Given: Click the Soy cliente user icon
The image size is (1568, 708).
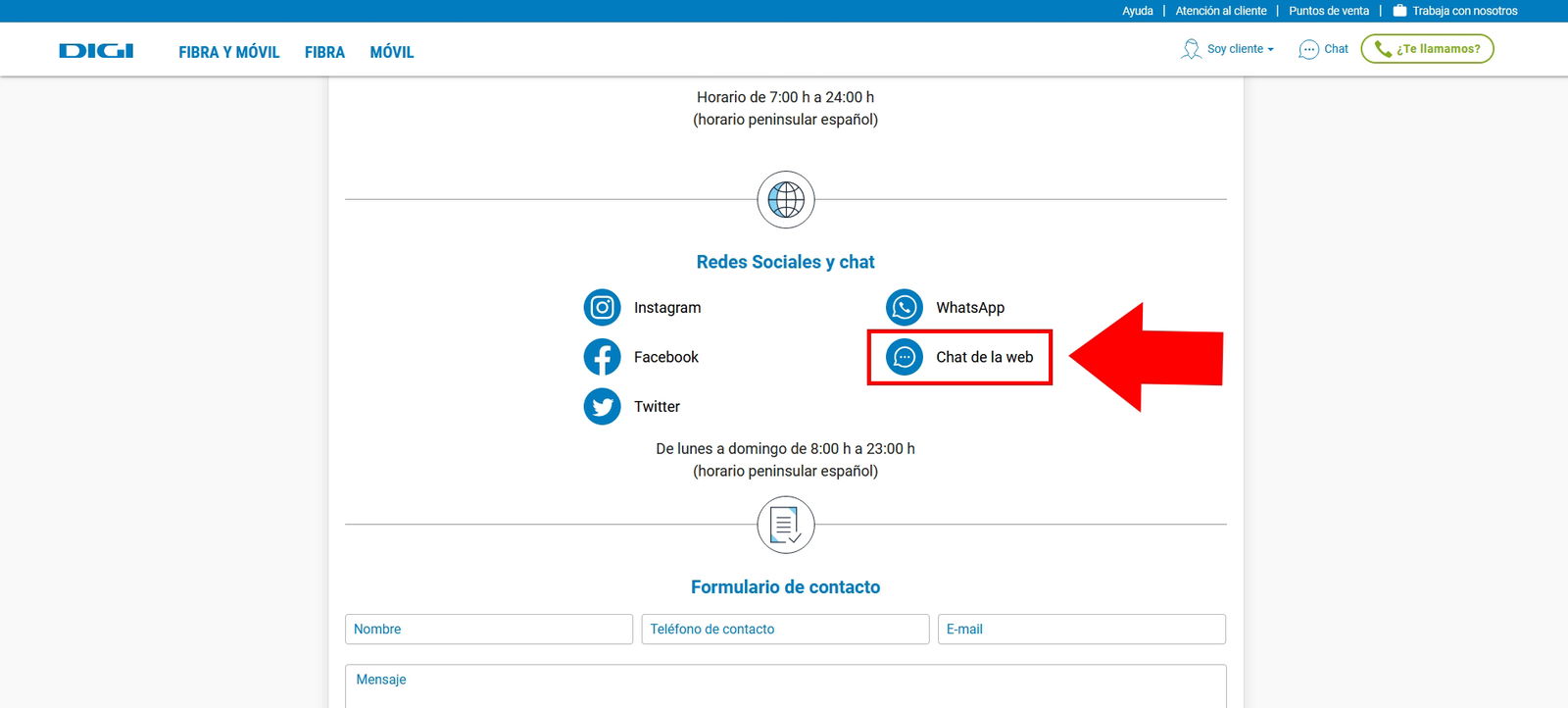Looking at the screenshot, I should (x=1191, y=49).
